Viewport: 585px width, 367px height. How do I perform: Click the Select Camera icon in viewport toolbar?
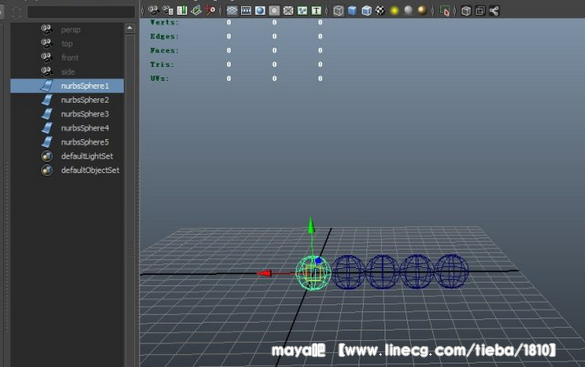[x=153, y=10]
